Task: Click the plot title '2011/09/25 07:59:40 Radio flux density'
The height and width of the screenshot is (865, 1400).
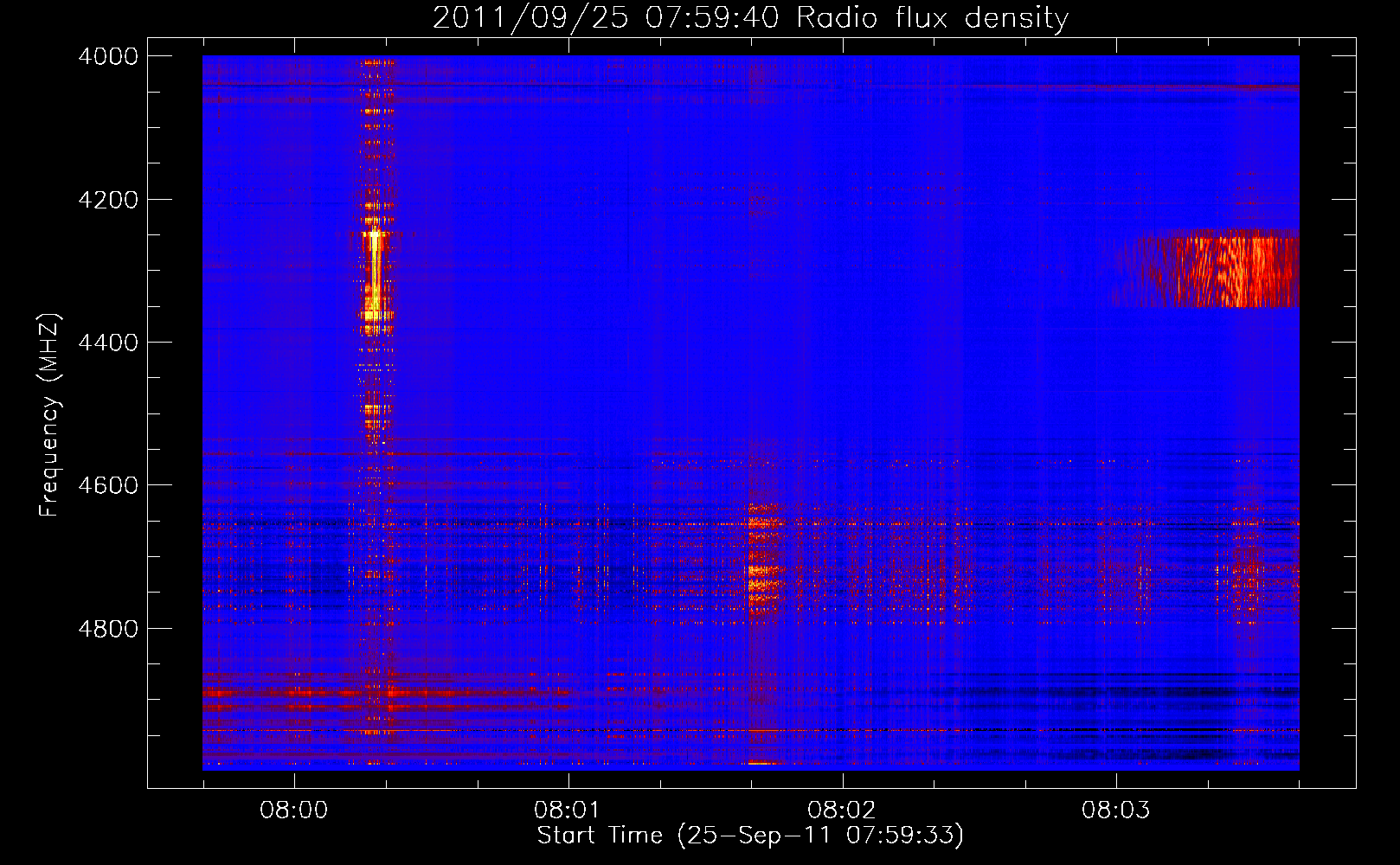Action: 750,17
